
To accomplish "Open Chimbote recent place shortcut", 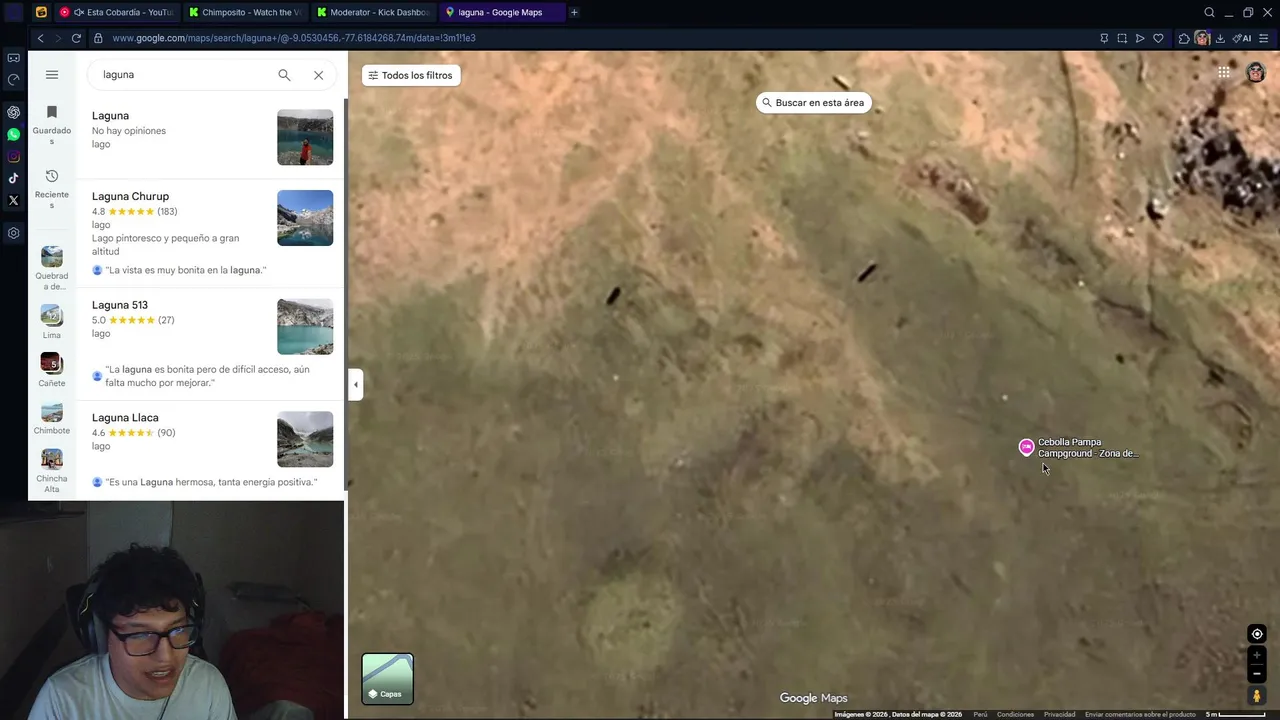I will (x=52, y=418).
